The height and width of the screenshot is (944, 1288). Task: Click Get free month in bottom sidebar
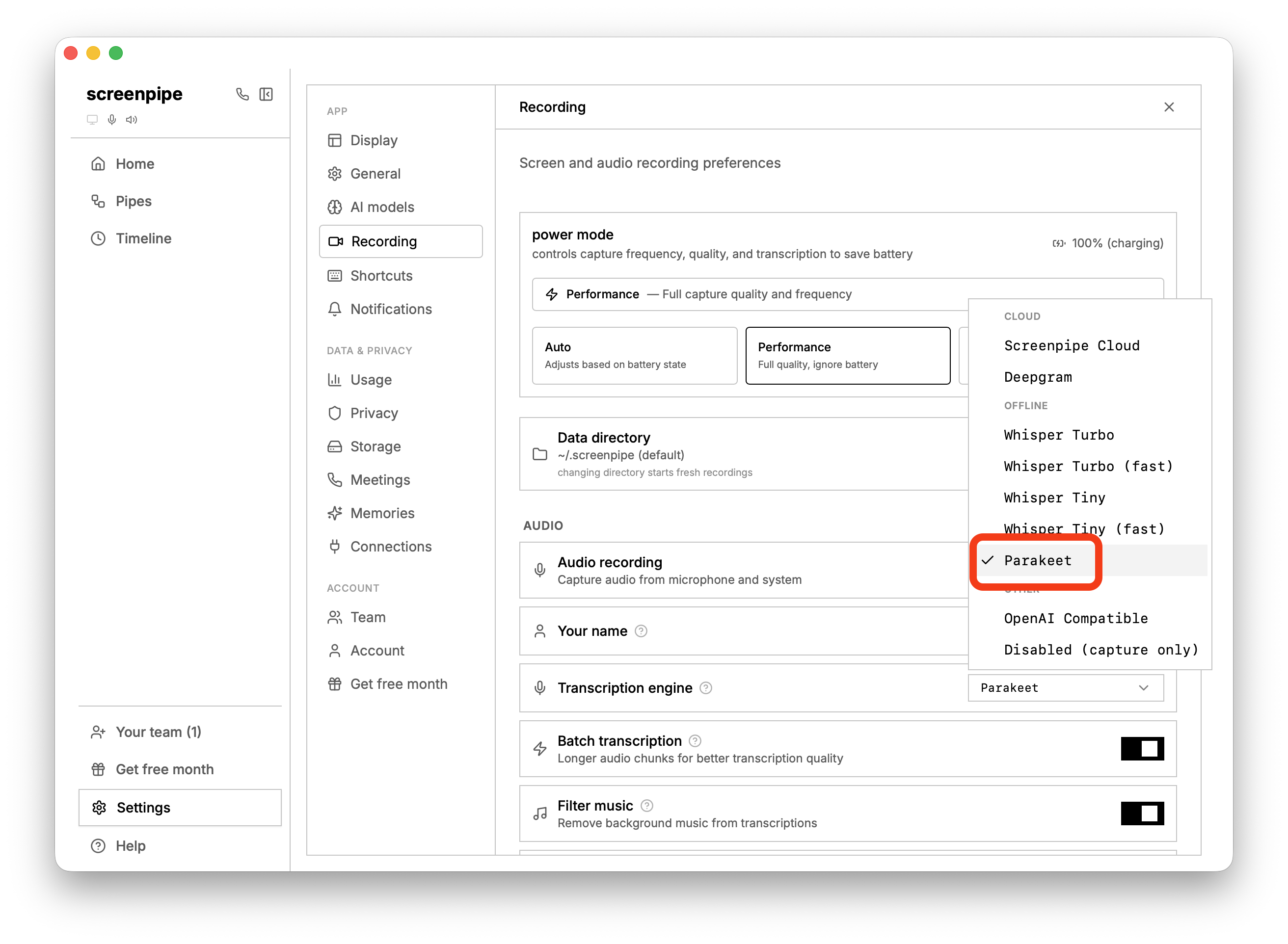coord(164,769)
